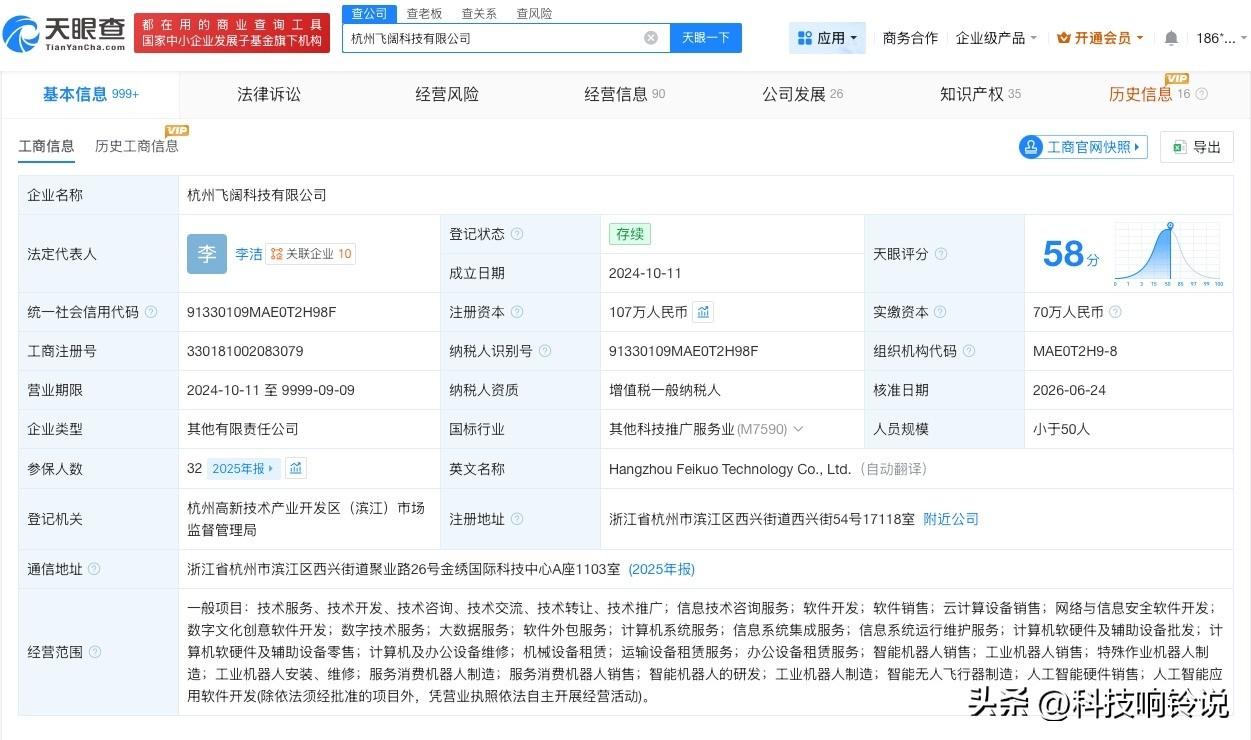1251x740 pixels.
Task: Open the 开通会员 dropdown
Action: pyautogui.click(x=1101, y=38)
